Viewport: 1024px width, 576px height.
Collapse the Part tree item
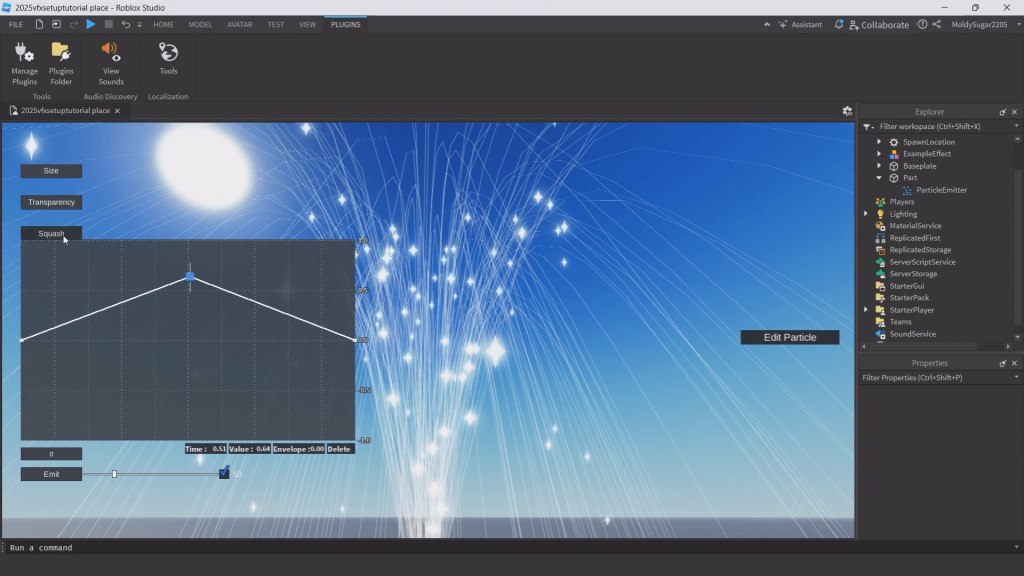(x=879, y=178)
